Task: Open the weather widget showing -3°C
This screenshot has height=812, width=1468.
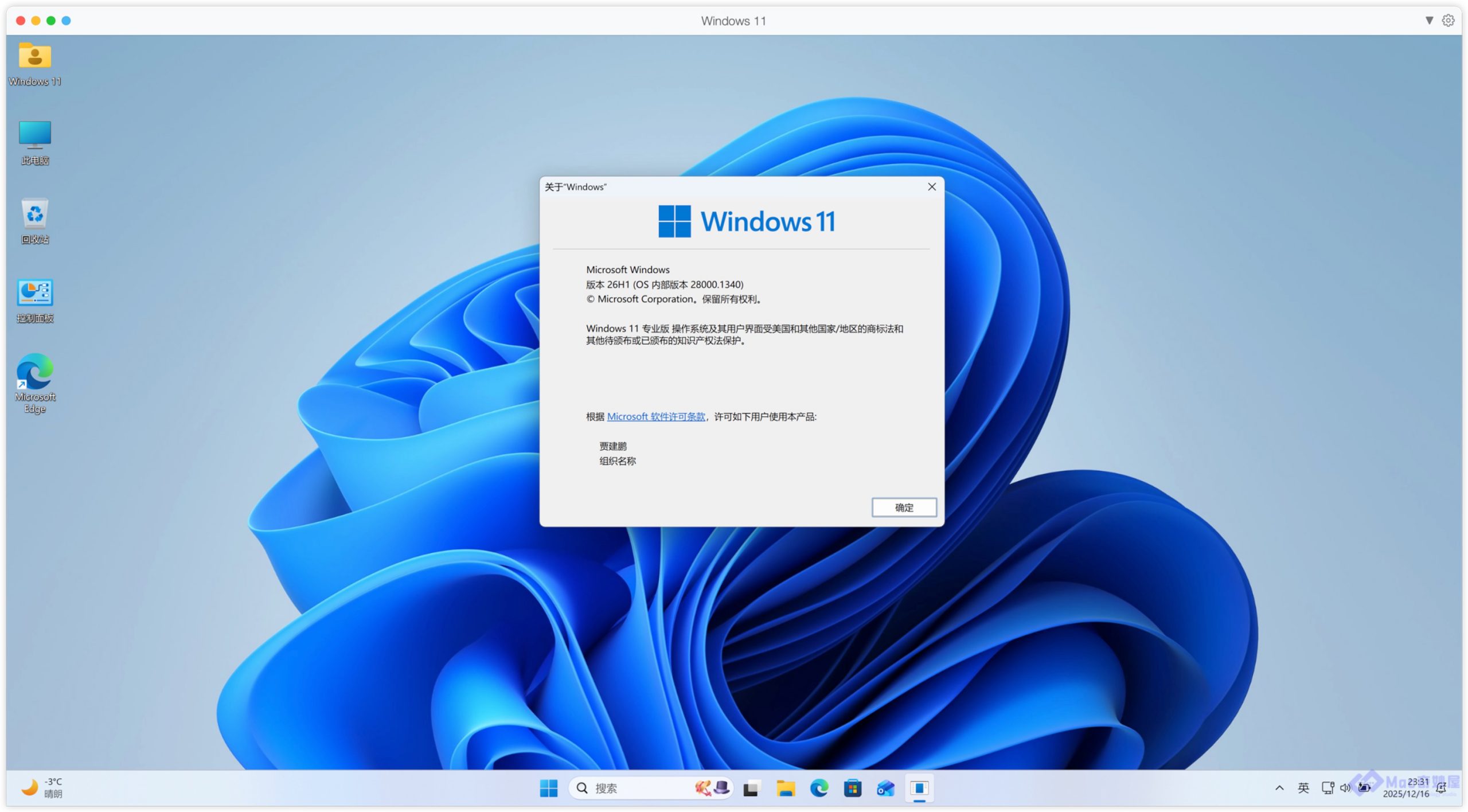Action: pos(42,788)
